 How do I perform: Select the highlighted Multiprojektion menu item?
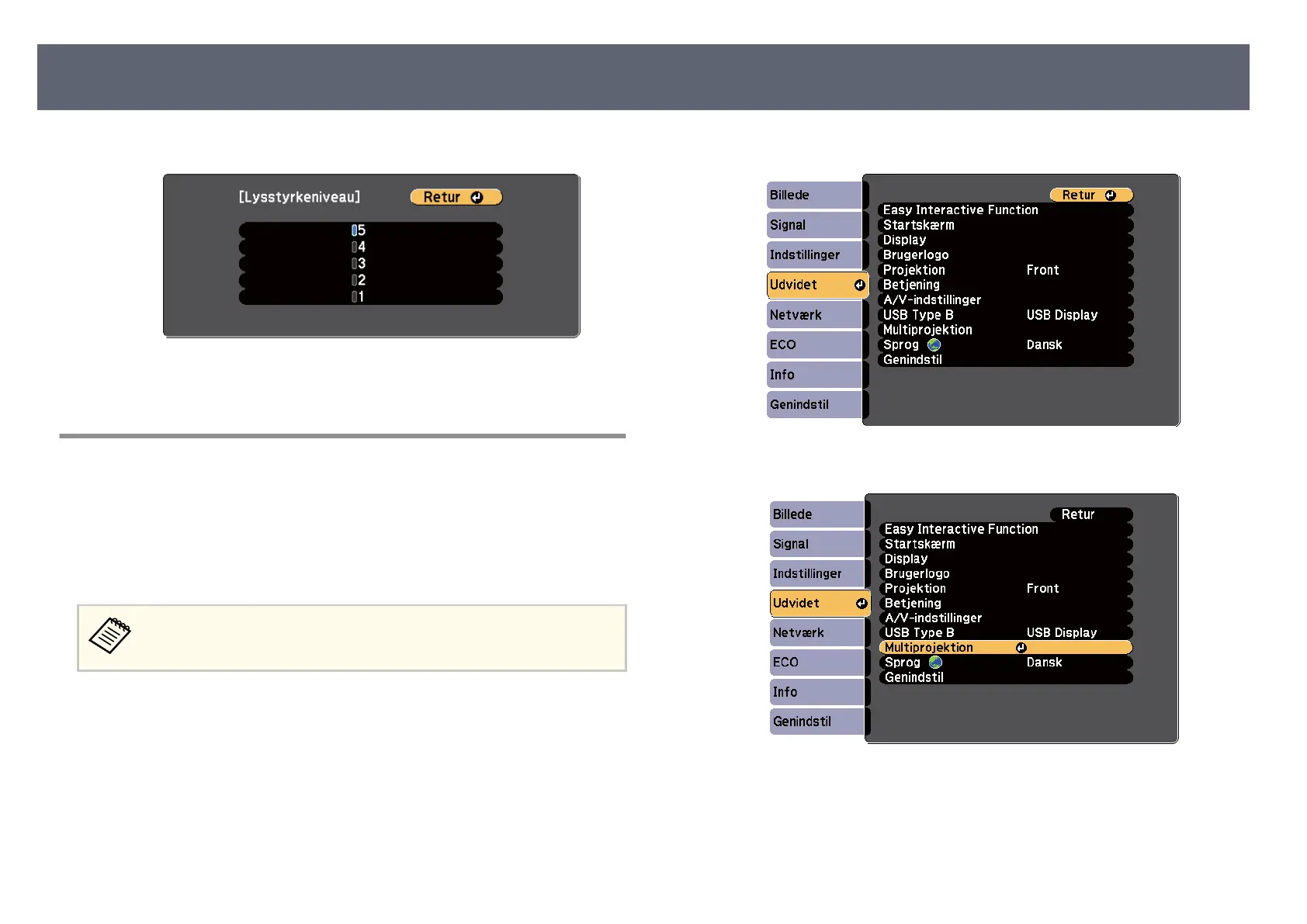[x=929, y=648]
